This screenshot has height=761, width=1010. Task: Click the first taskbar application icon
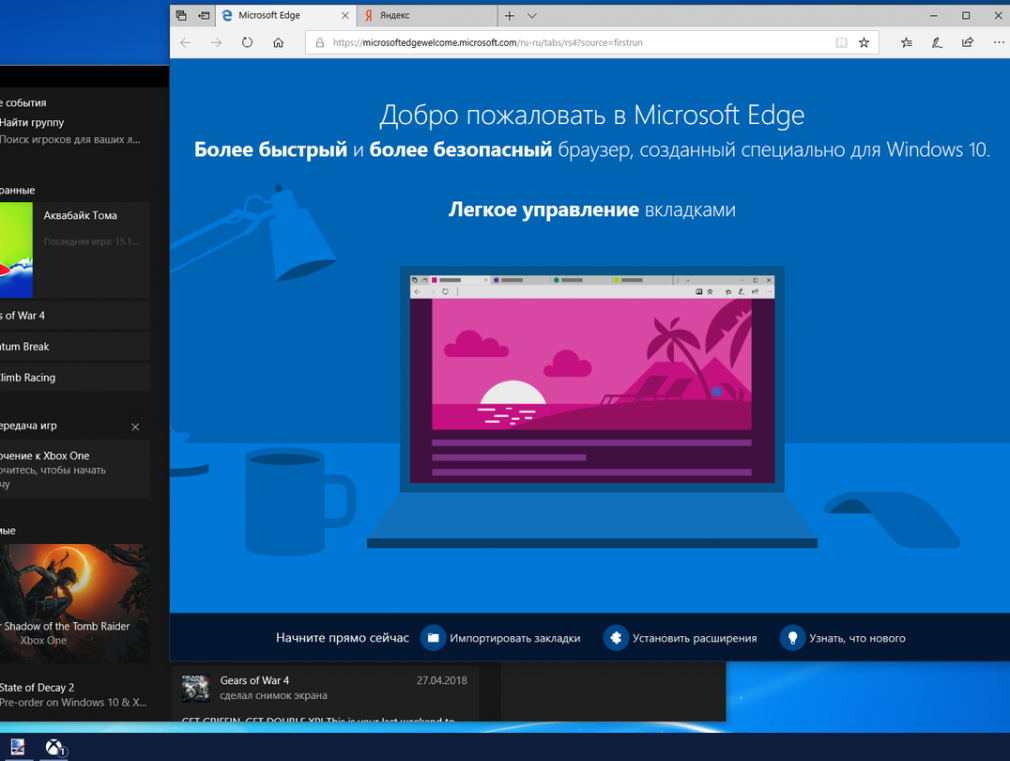[17, 747]
